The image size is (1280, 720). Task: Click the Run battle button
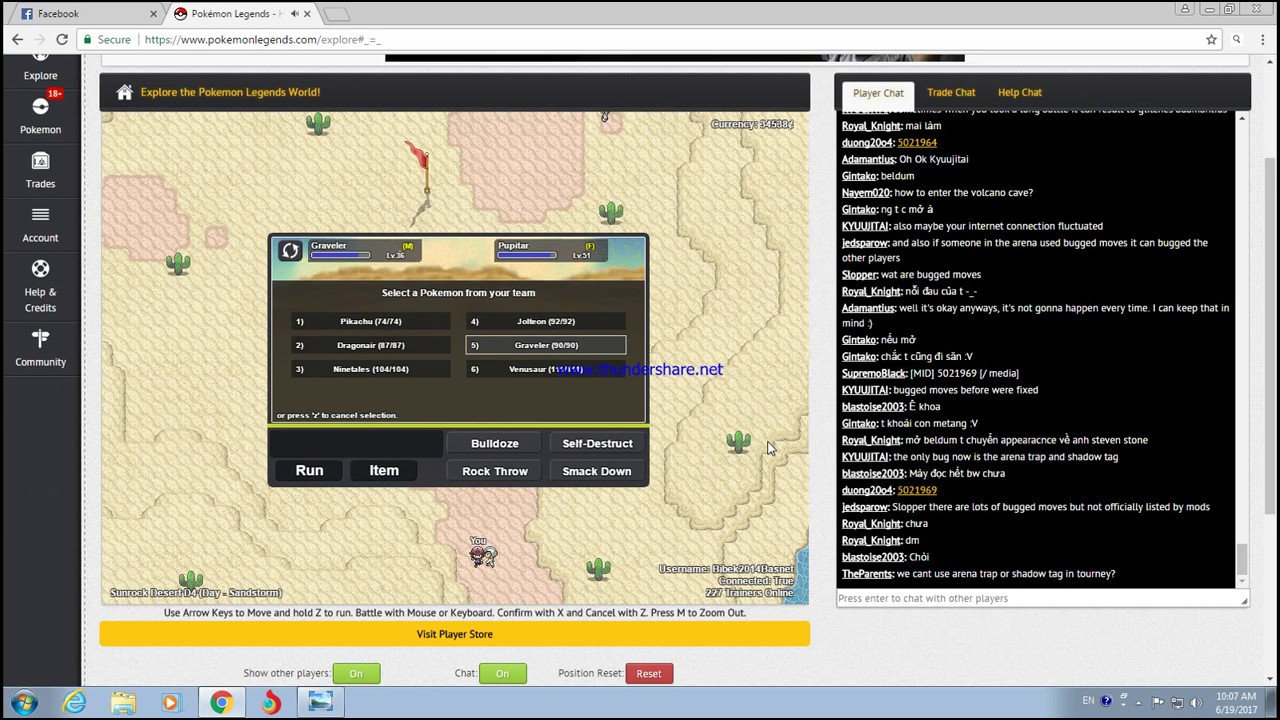[309, 471]
